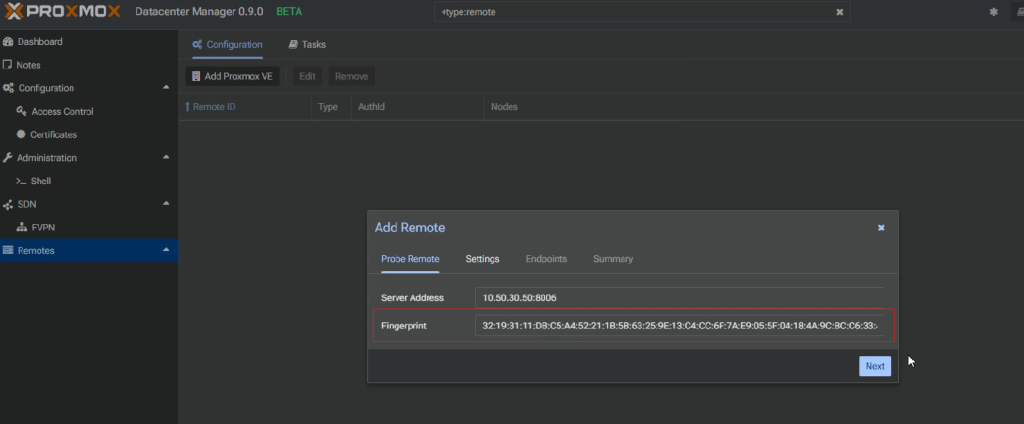The width and height of the screenshot is (1024, 424).
Task: Click the Fingerprint input field
Action: click(680, 326)
